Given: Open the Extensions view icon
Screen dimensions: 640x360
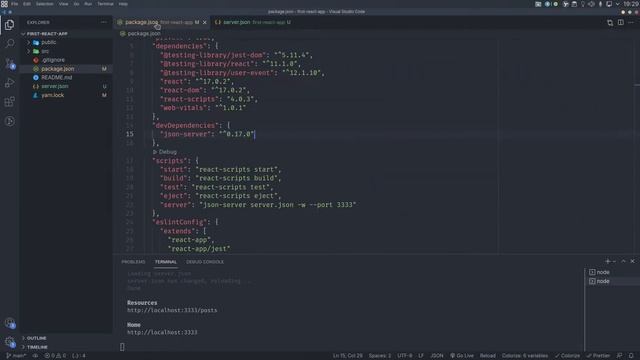Looking at the screenshot, I should 9,102.
